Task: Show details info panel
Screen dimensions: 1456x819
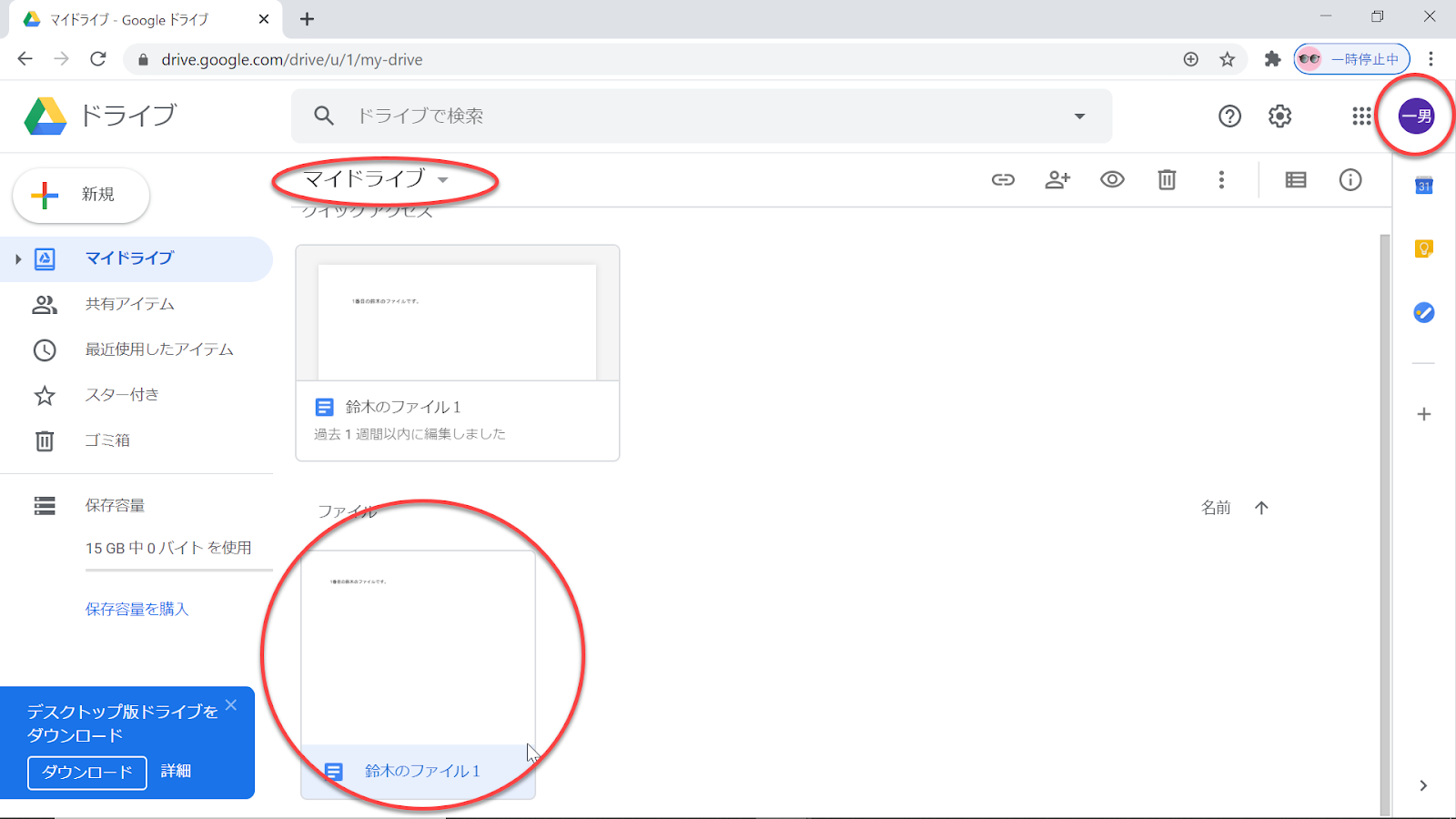Action: pos(1350,179)
